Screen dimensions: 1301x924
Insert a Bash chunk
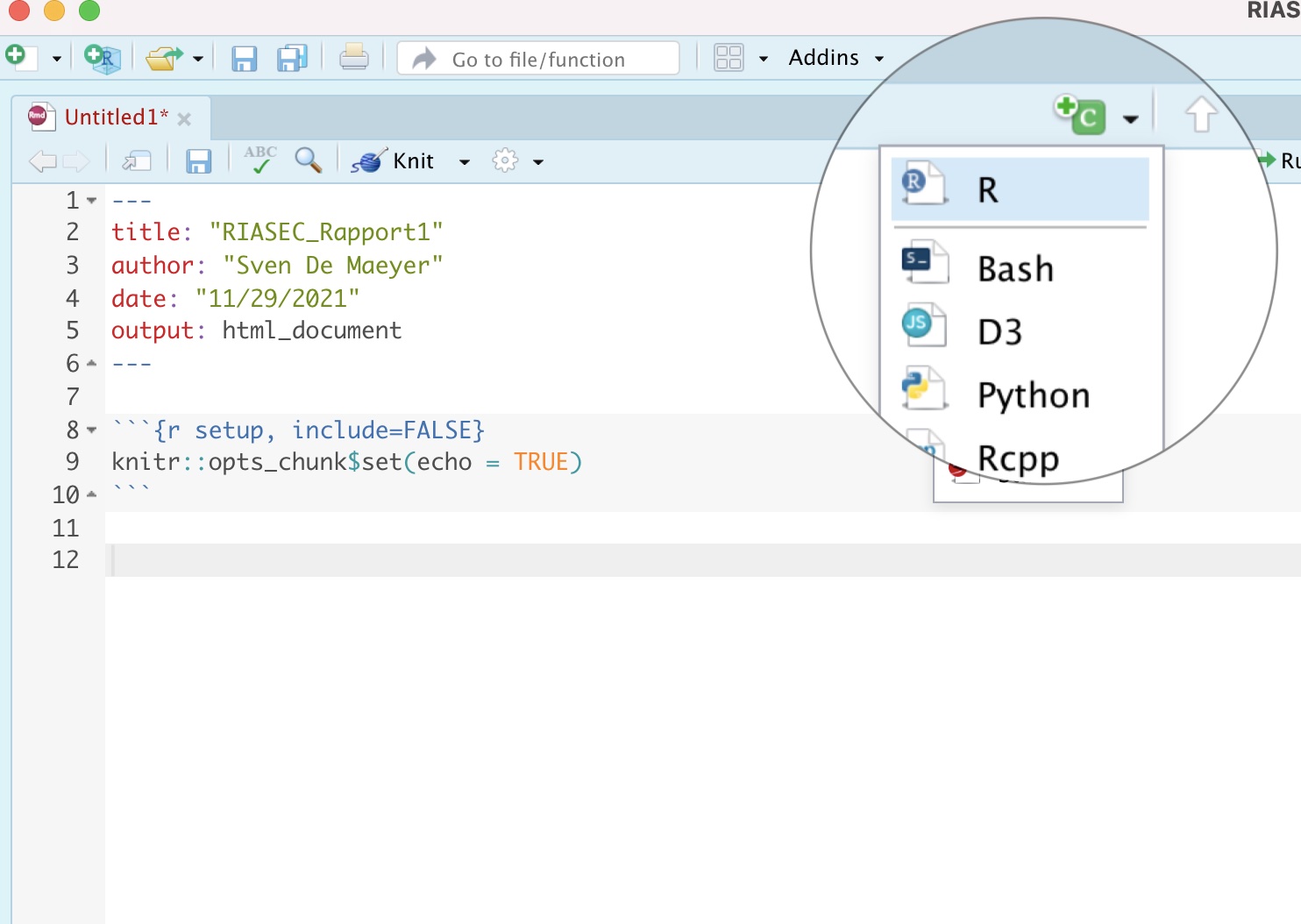coord(1020,268)
